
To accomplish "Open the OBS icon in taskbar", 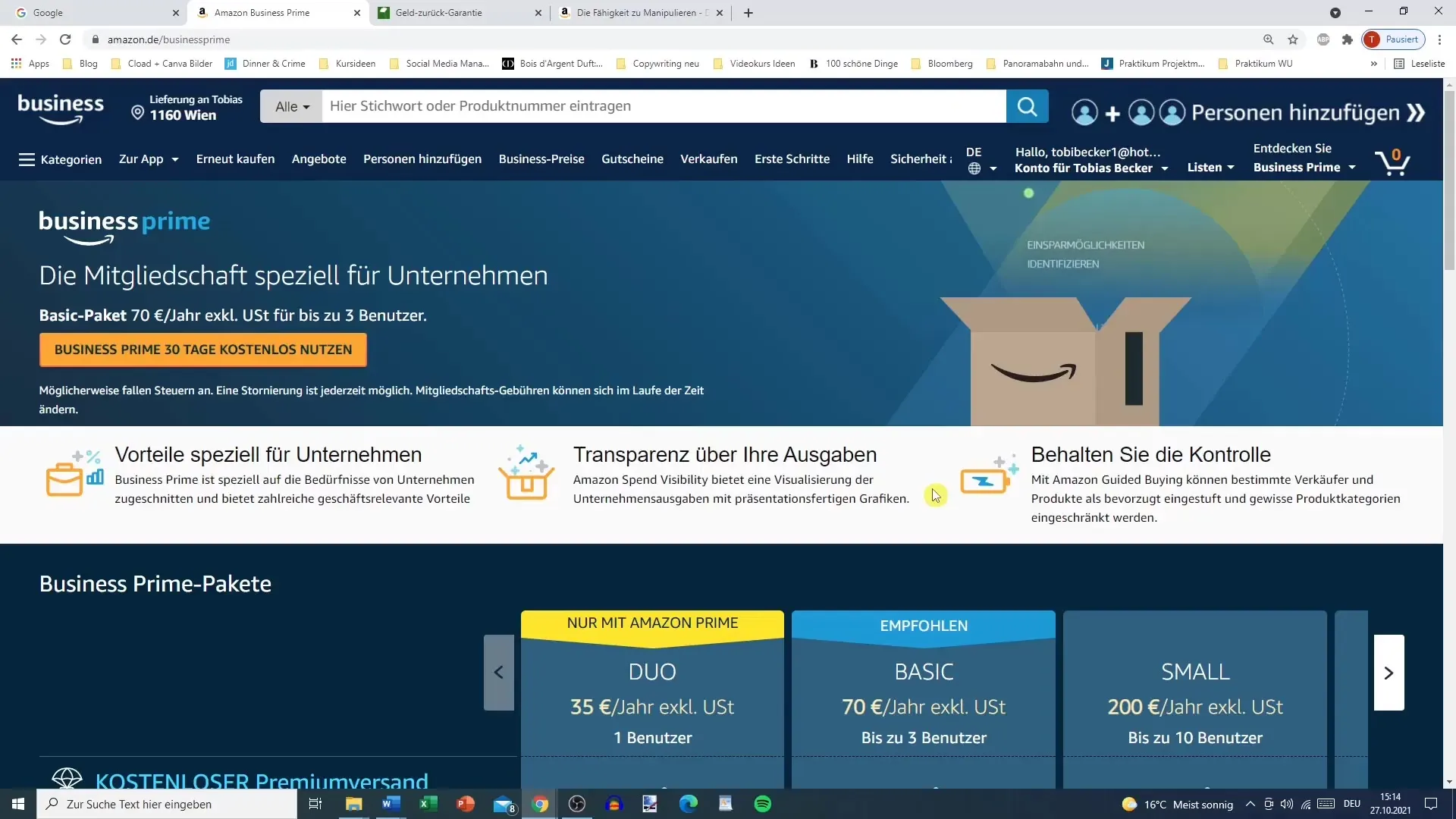I will pyautogui.click(x=577, y=804).
